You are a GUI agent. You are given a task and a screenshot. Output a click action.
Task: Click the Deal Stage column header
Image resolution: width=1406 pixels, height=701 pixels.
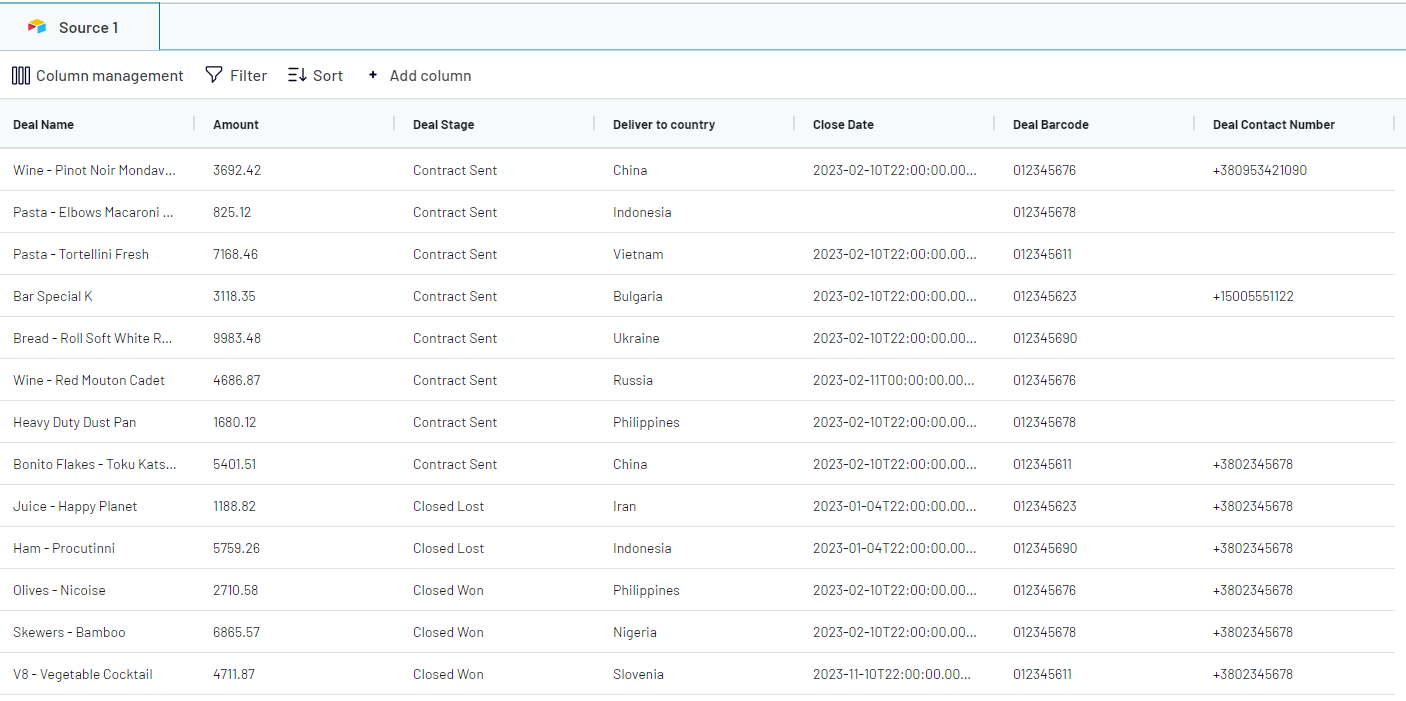point(444,124)
